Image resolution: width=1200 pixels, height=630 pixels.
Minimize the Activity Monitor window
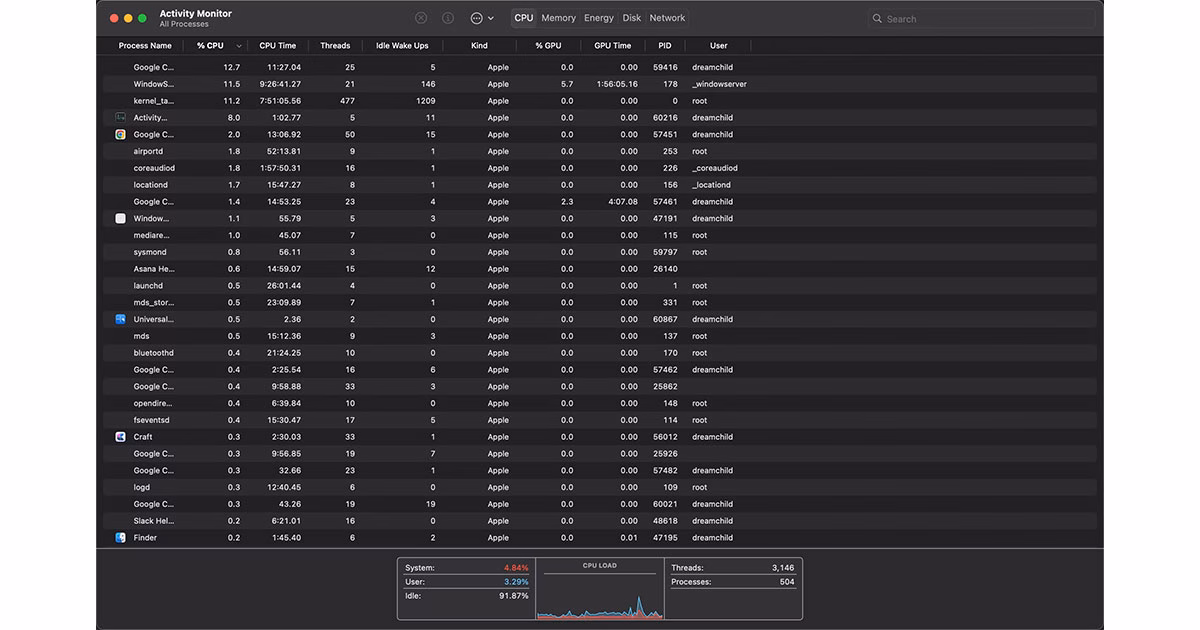[x=128, y=18]
